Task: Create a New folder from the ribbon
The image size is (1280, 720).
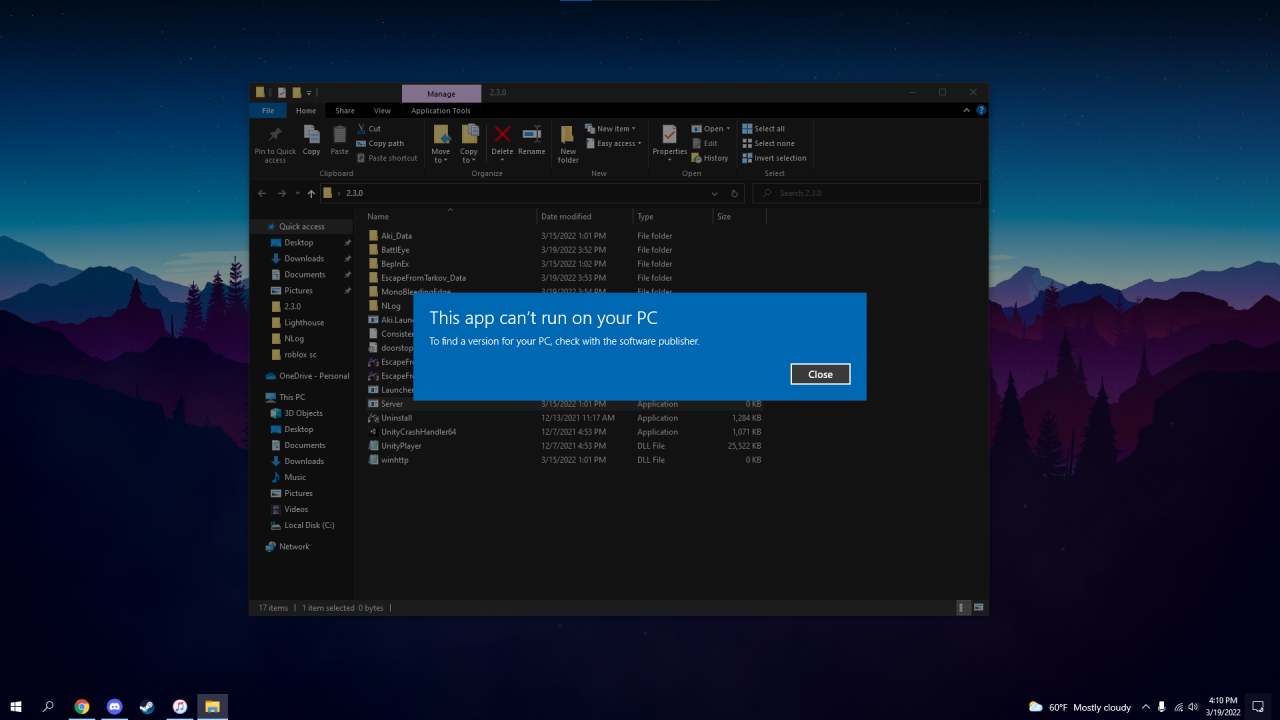Action: (x=568, y=143)
